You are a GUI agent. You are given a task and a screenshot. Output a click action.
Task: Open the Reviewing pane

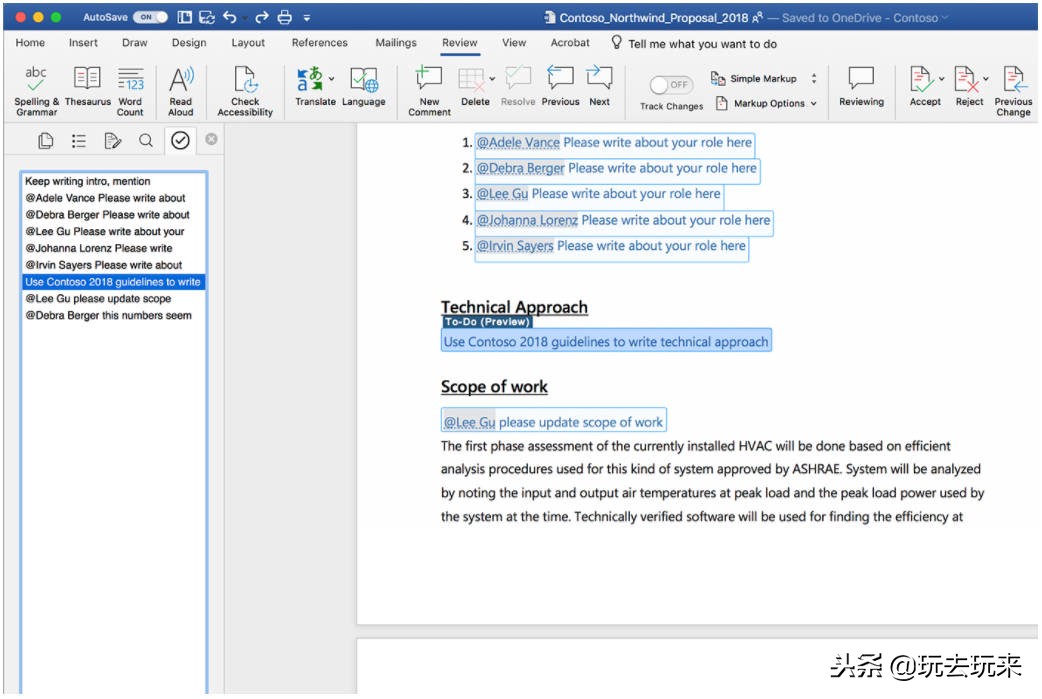click(861, 89)
